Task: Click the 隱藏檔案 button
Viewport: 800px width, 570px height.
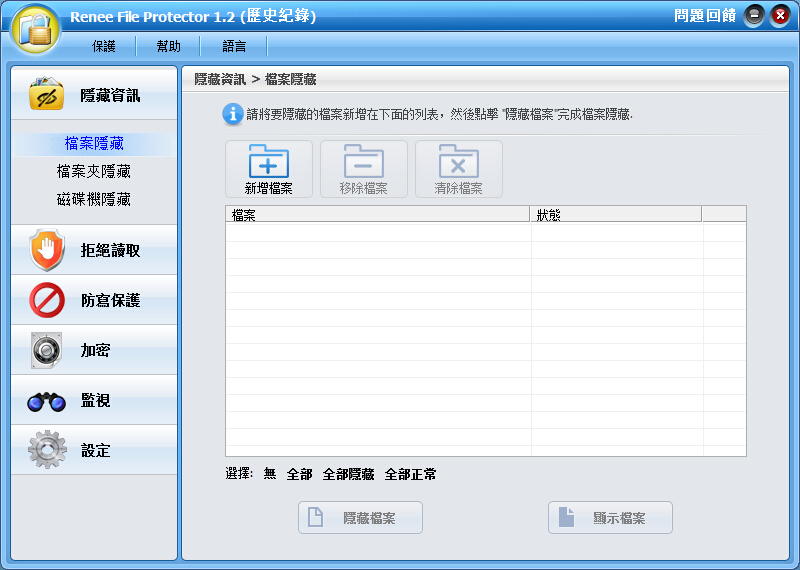Action: coord(360,517)
